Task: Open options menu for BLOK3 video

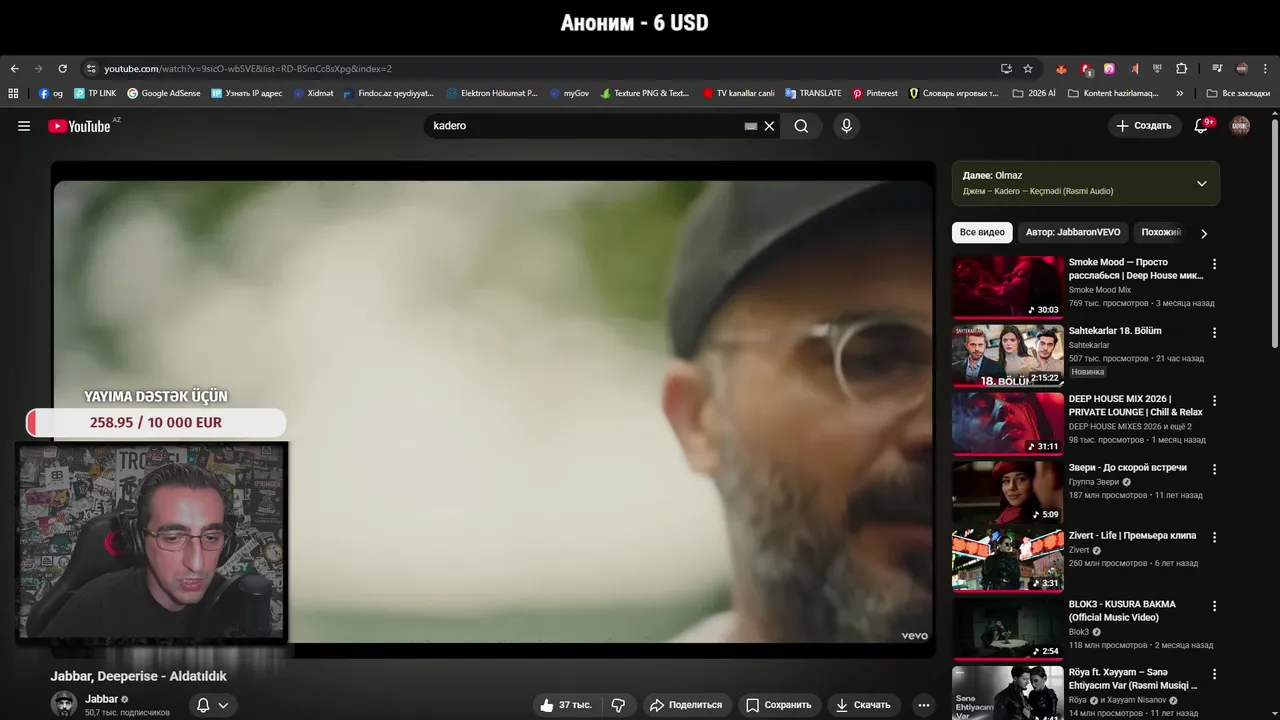Action: point(1215,606)
